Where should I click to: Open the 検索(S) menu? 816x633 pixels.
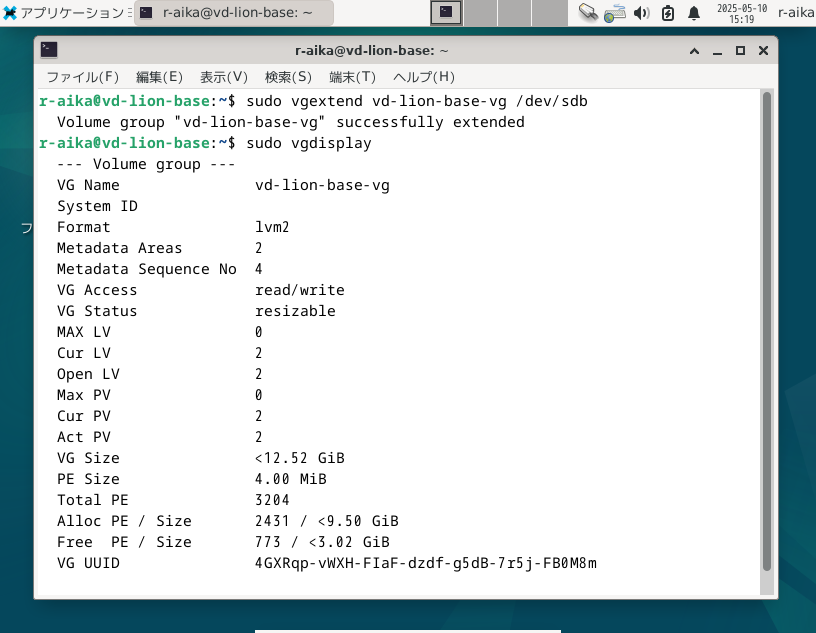(288, 77)
